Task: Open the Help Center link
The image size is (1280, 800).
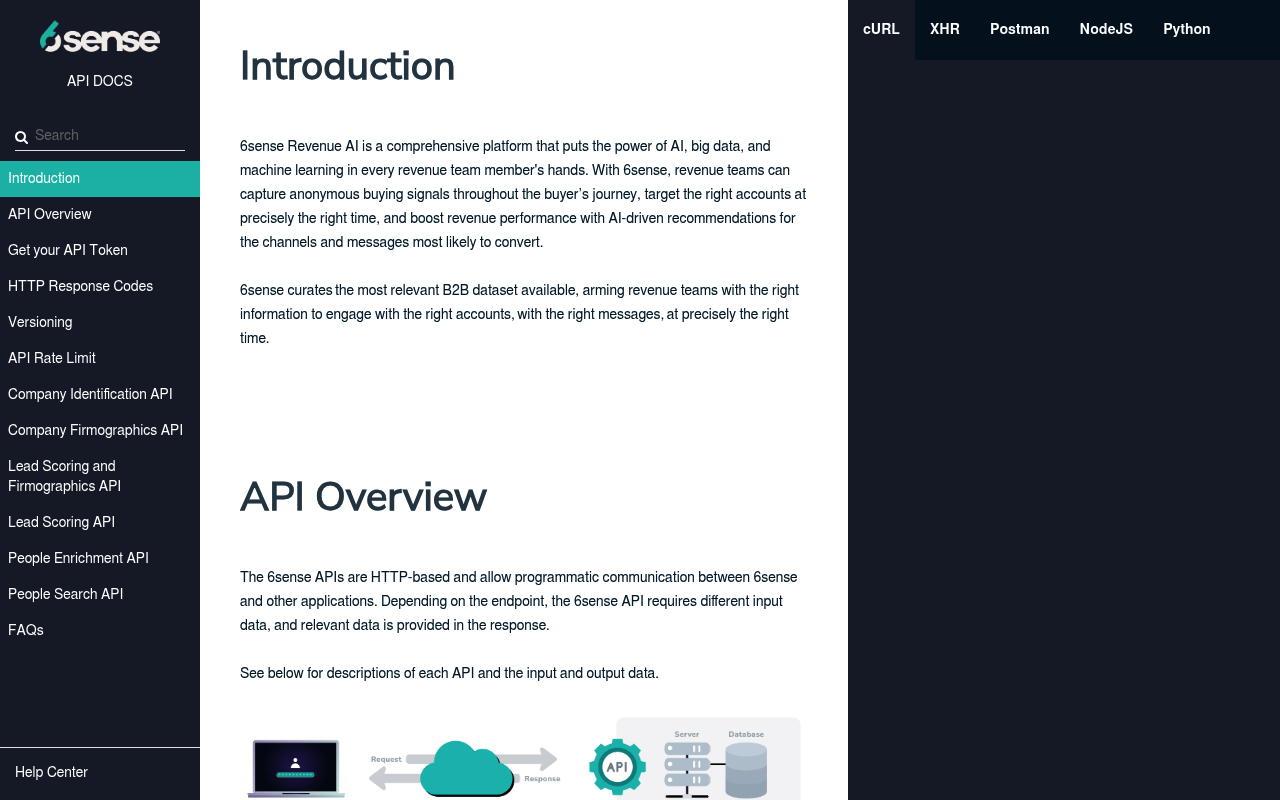Action: click(x=51, y=773)
